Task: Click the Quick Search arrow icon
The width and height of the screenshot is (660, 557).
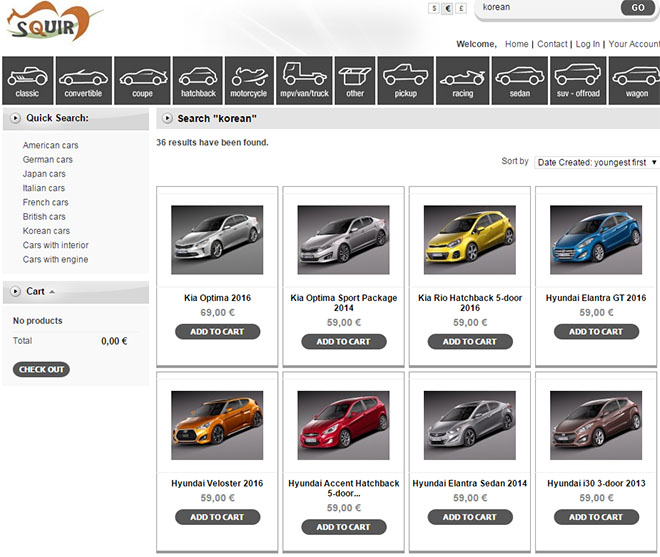Action: [15, 118]
